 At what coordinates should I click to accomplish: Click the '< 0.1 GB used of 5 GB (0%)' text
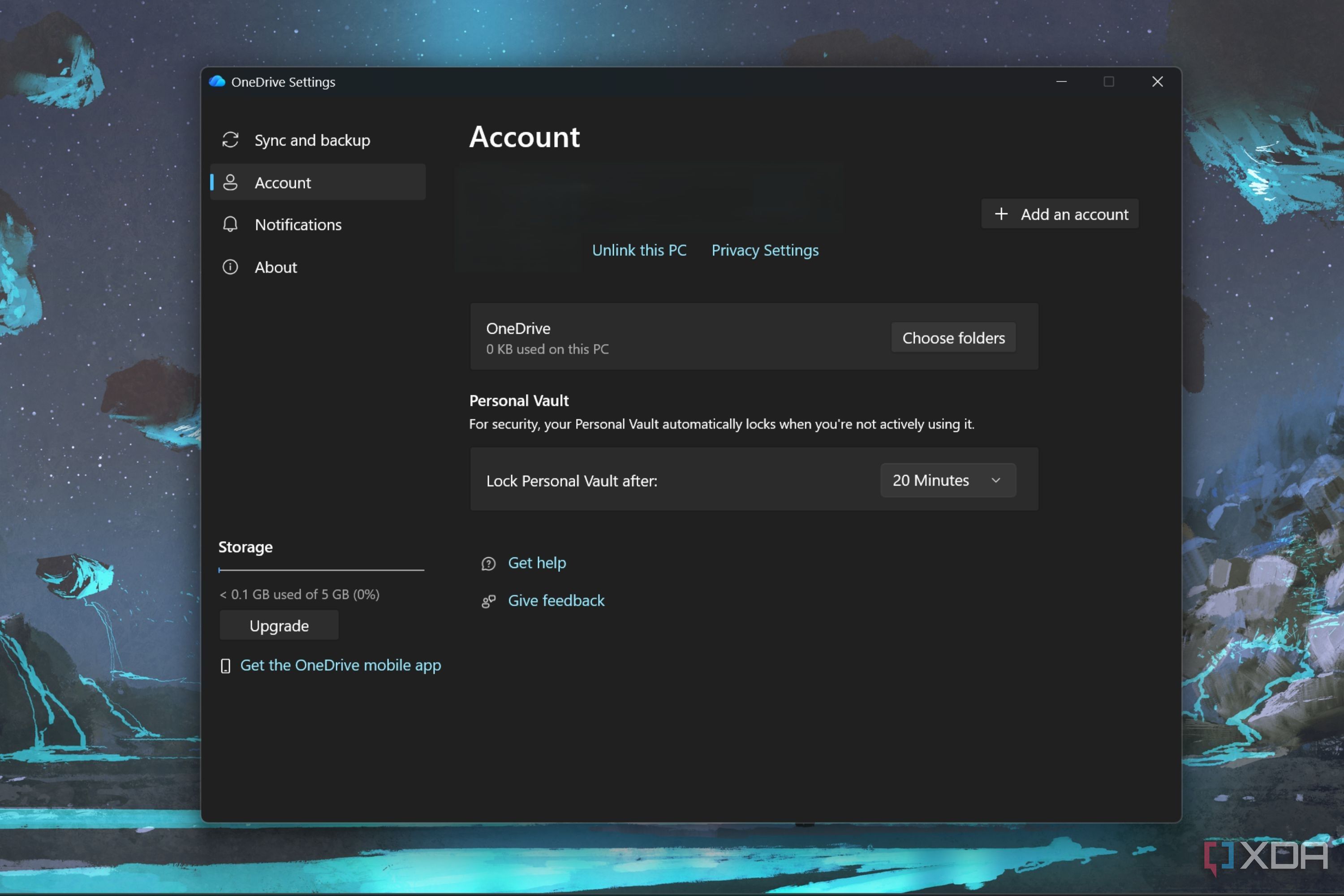click(299, 594)
